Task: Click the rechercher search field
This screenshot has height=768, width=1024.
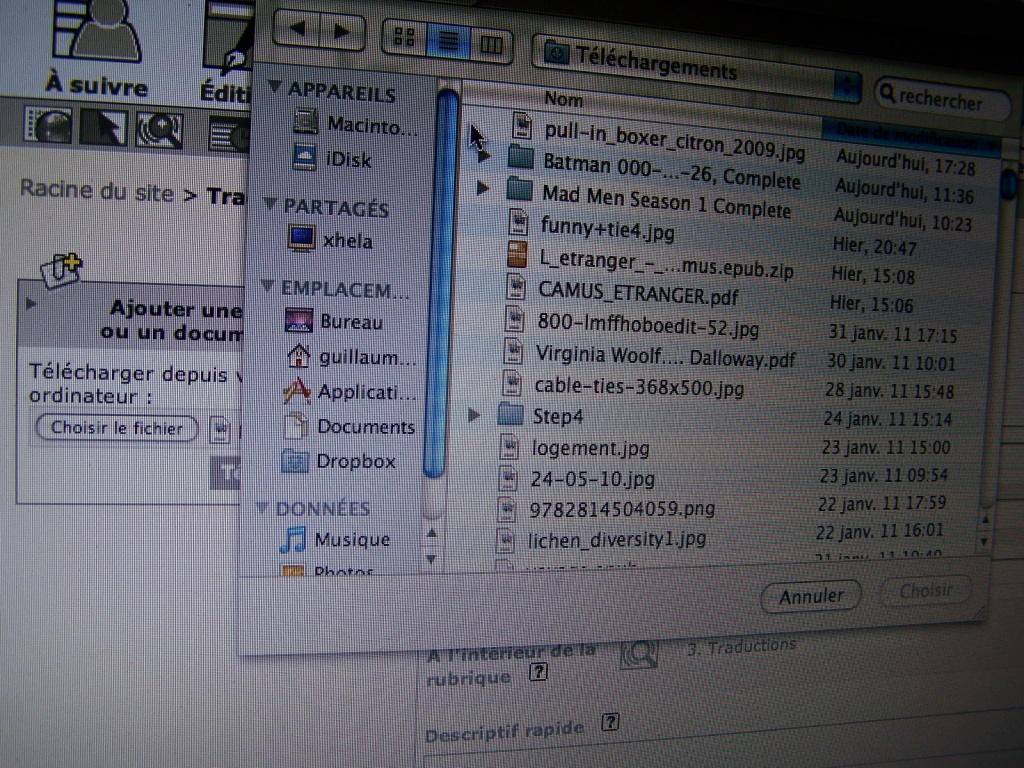Action: [x=943, y=99]
